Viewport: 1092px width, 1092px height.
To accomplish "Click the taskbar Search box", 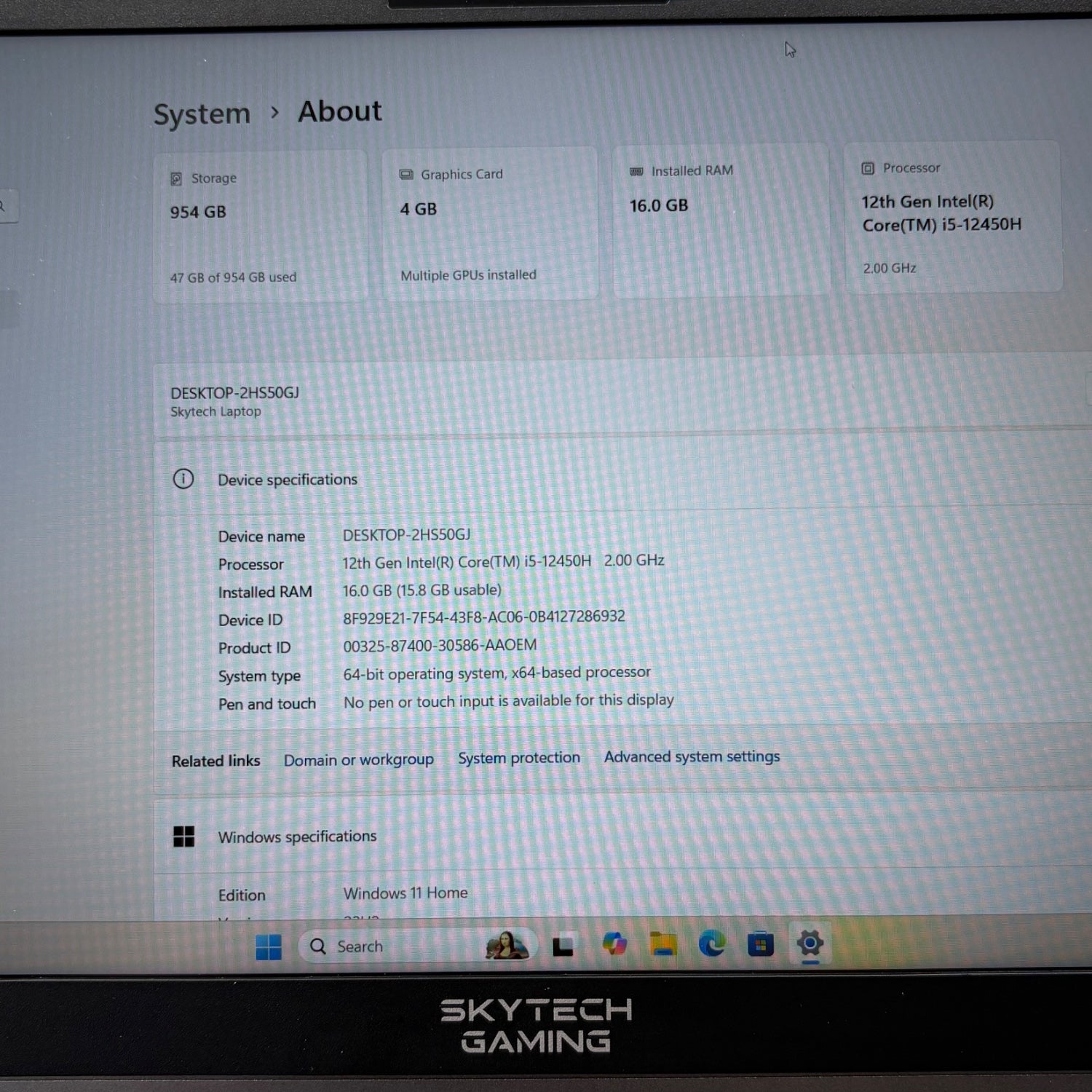I will pyautogui.click(x=418, y=946).
